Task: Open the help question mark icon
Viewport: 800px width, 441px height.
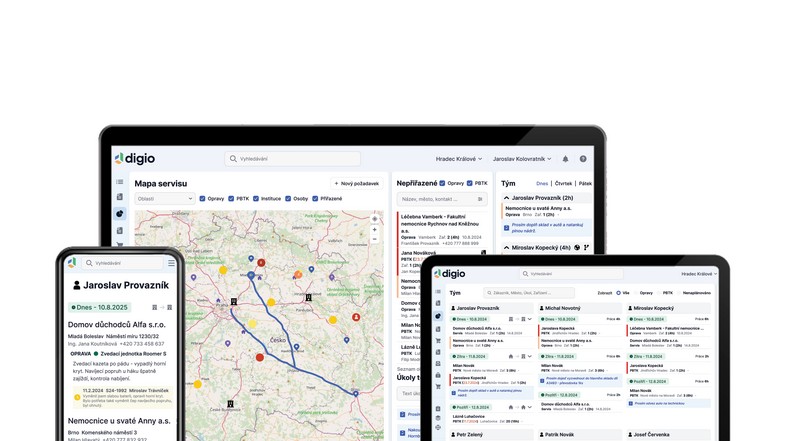Action: click(583, 159)
